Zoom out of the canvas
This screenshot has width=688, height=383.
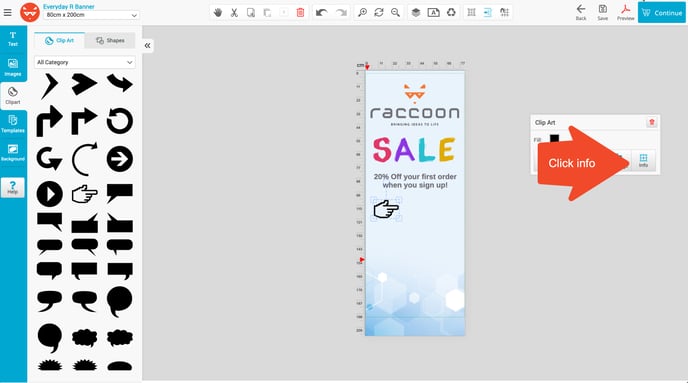tap(395, 12)
